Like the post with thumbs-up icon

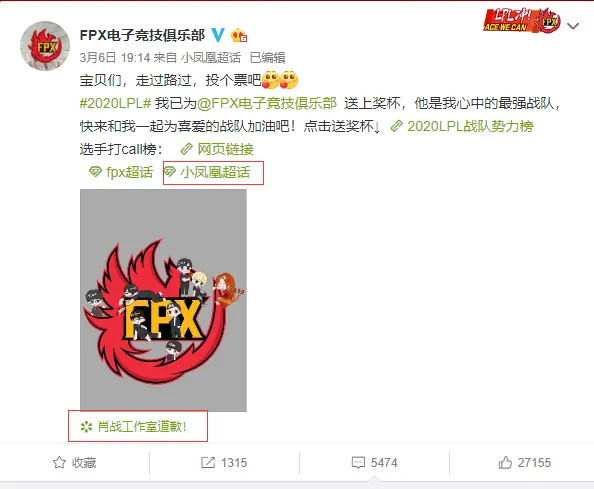(x=505, y=462)
